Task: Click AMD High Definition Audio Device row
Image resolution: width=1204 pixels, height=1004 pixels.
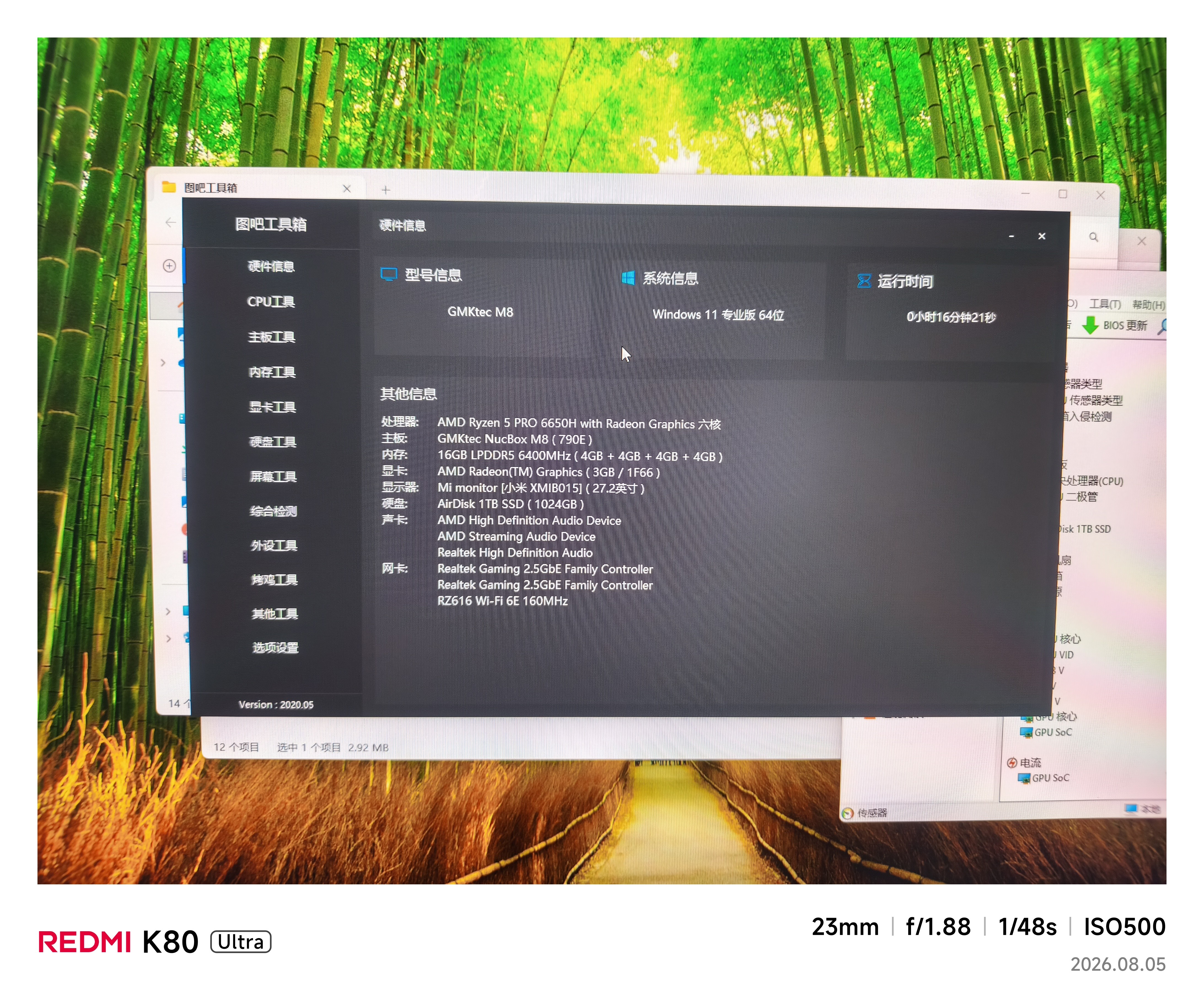Action: pos(529,520)
